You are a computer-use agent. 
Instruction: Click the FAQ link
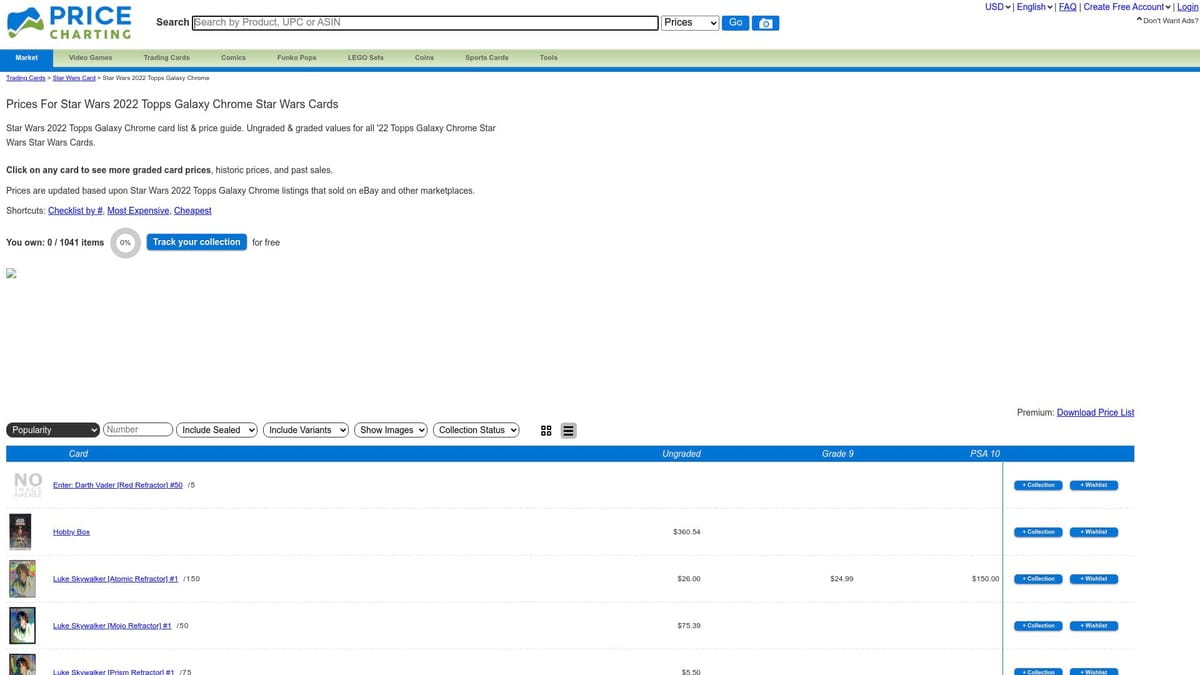(x=1067, y=7)
